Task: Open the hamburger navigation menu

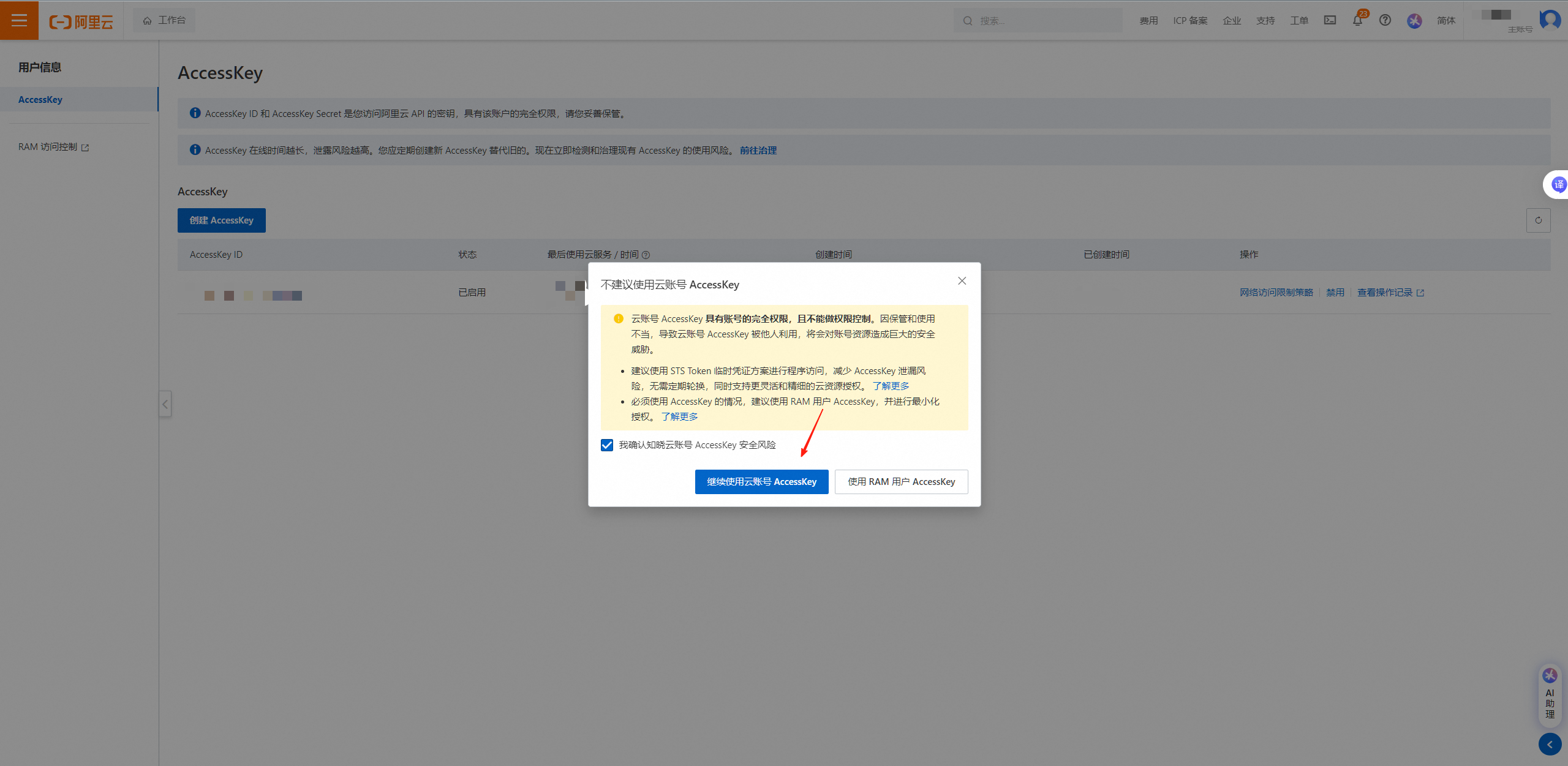Action: pyautogui.click(x=19, y=20)
